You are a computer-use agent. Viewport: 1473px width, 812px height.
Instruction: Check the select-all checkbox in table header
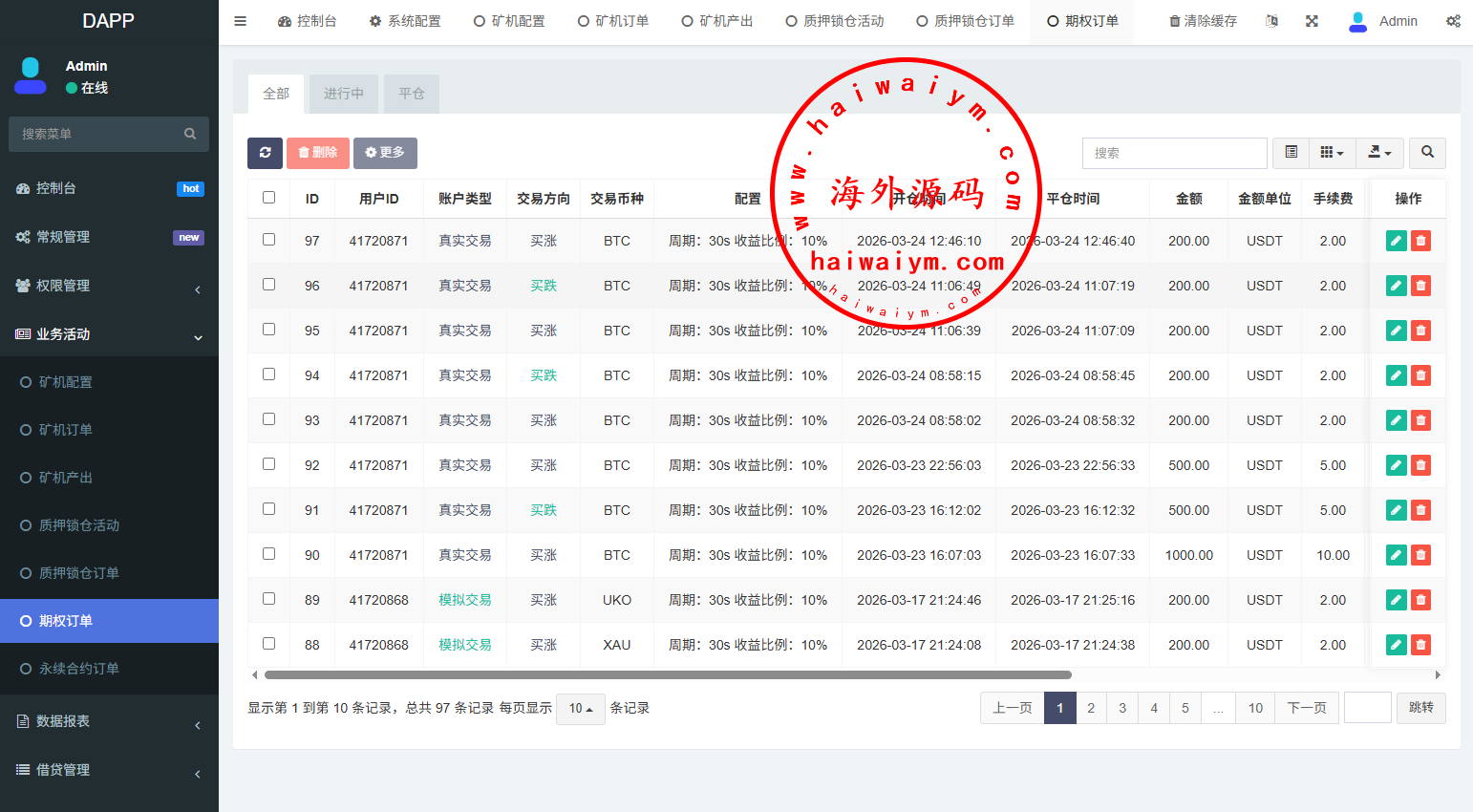click(268, 198)
